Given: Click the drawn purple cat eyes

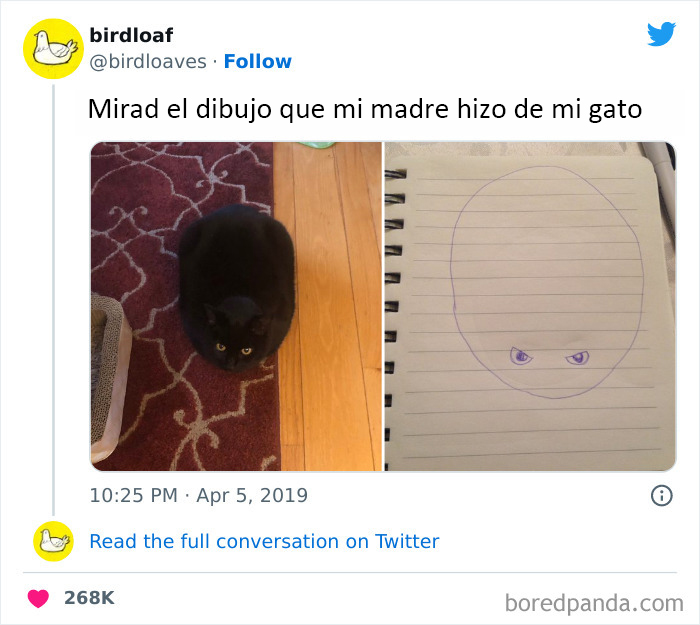Looking at the screenshot, I should (550, 357).
